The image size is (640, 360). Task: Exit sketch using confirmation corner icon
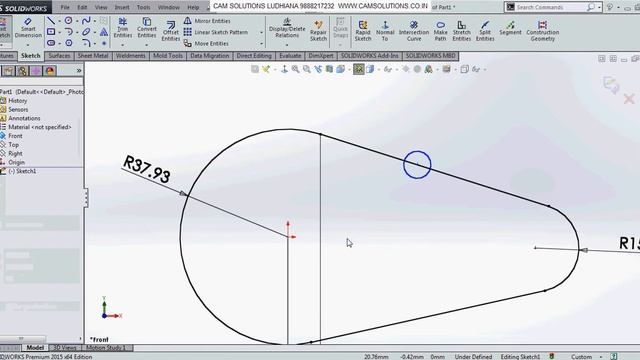pos(611,85)
